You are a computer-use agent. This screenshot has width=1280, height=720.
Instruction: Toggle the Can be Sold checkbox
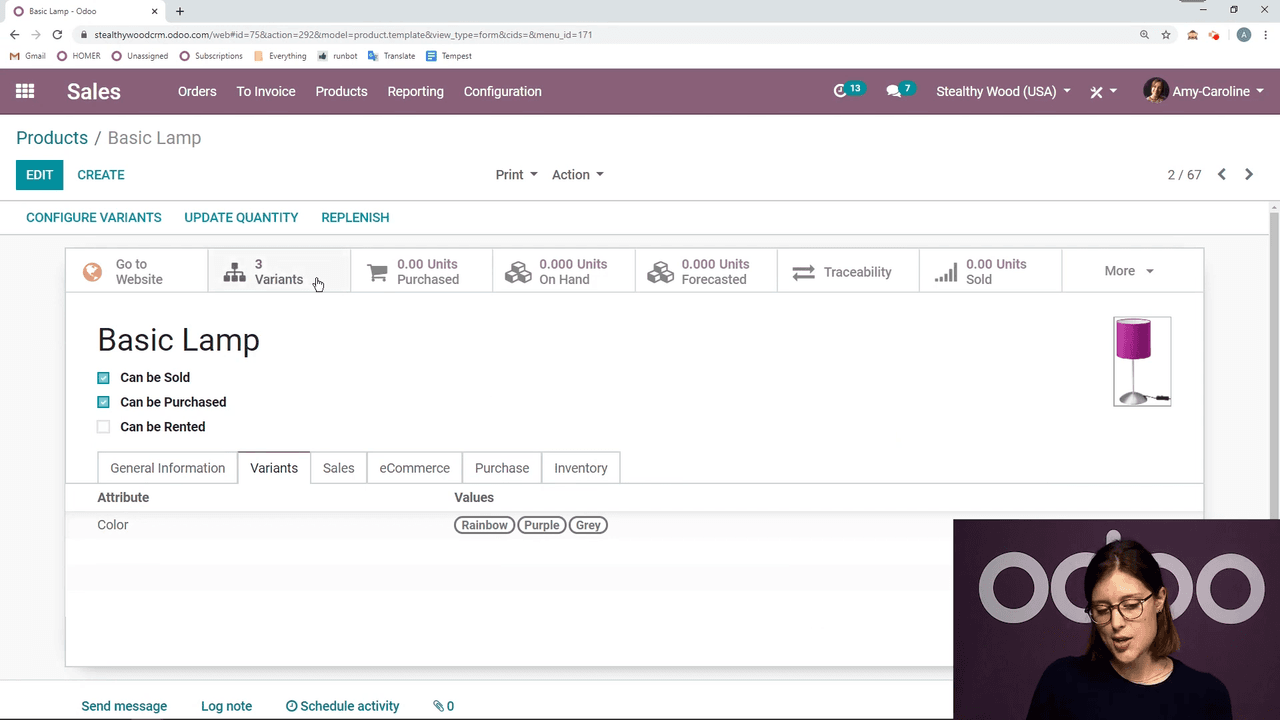pos(103,378)
